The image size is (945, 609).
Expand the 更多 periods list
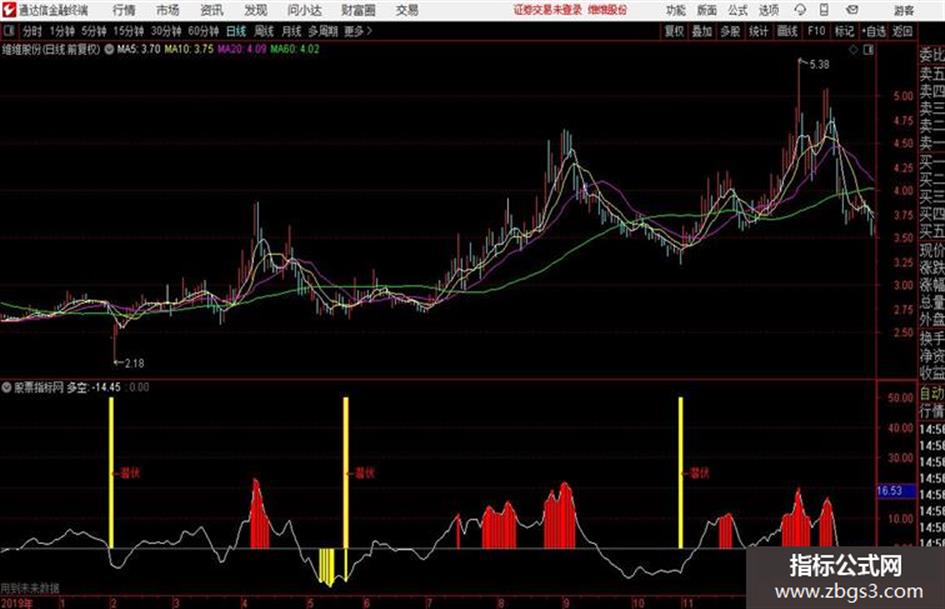click(x=358, y=31)
